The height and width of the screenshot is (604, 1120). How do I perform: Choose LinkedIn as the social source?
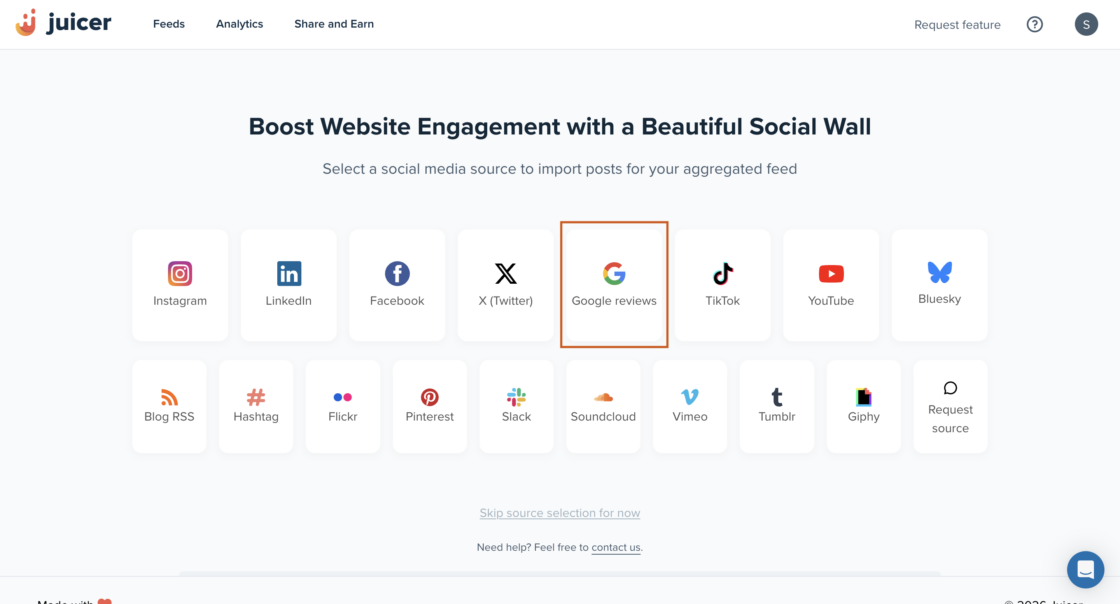[288, 274]
